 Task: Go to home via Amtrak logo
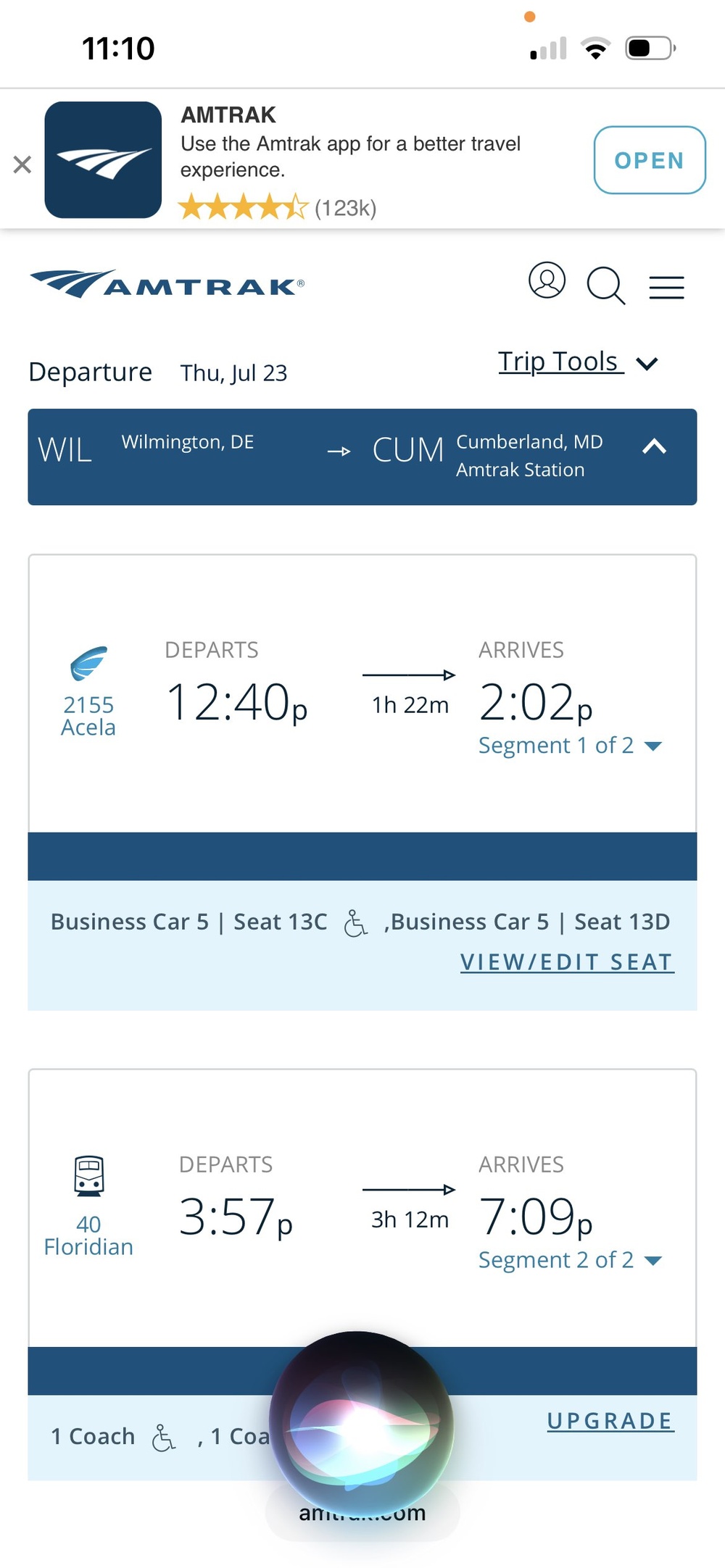click(x=167, y=284)
